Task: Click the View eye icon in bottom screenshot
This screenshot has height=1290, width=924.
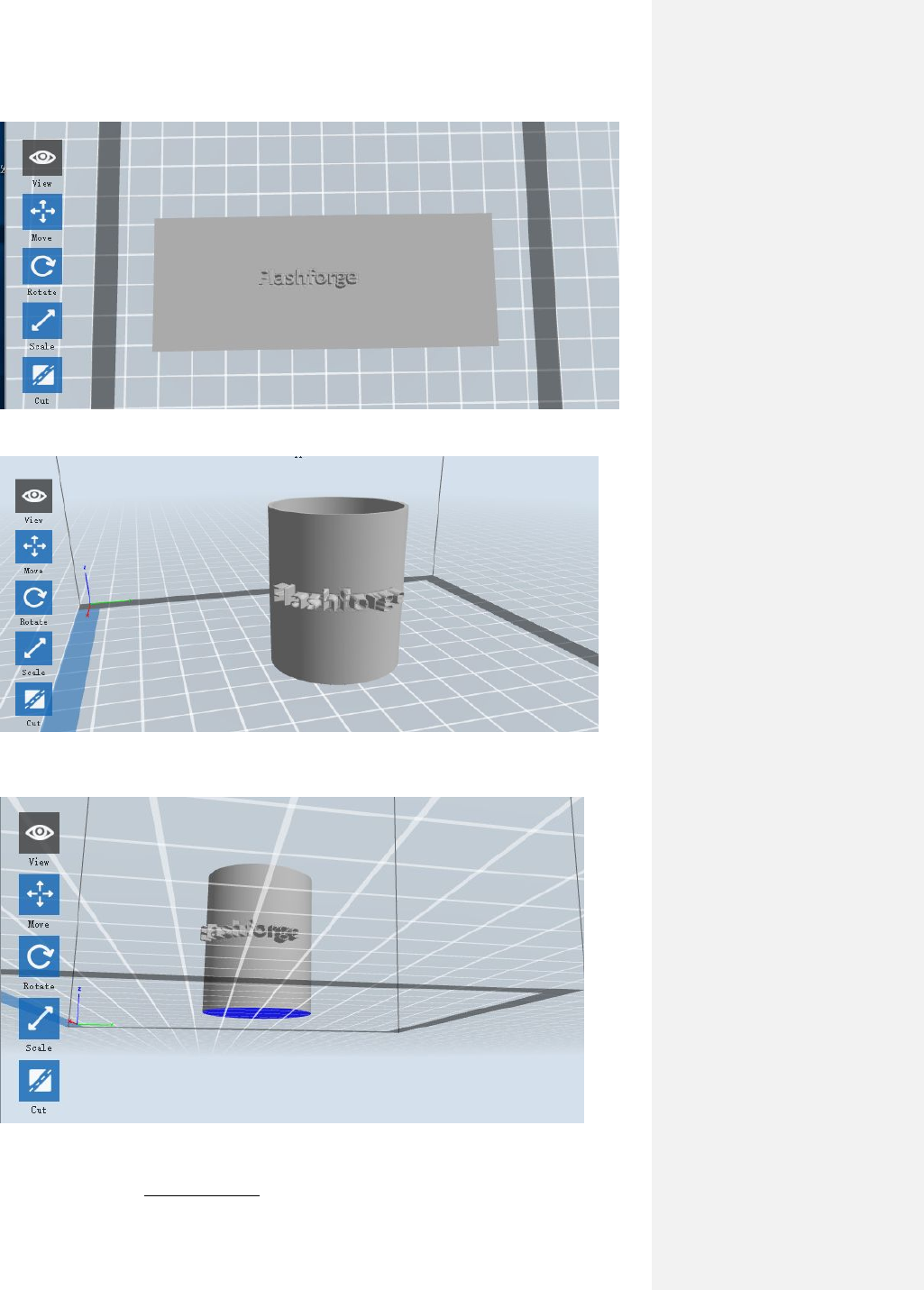Action: coord(40,832)
